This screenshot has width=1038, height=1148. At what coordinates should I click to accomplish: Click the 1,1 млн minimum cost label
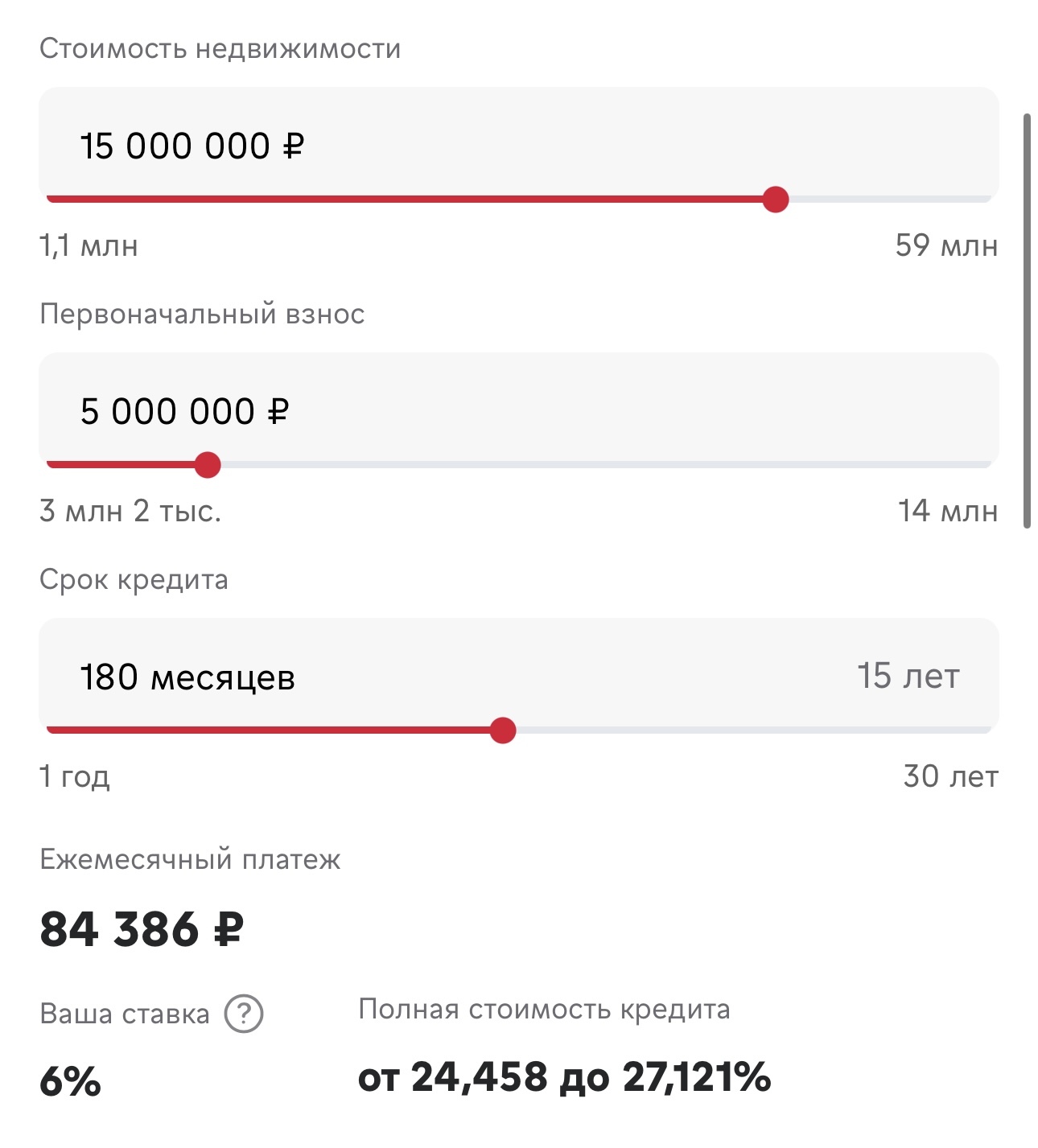89,245
